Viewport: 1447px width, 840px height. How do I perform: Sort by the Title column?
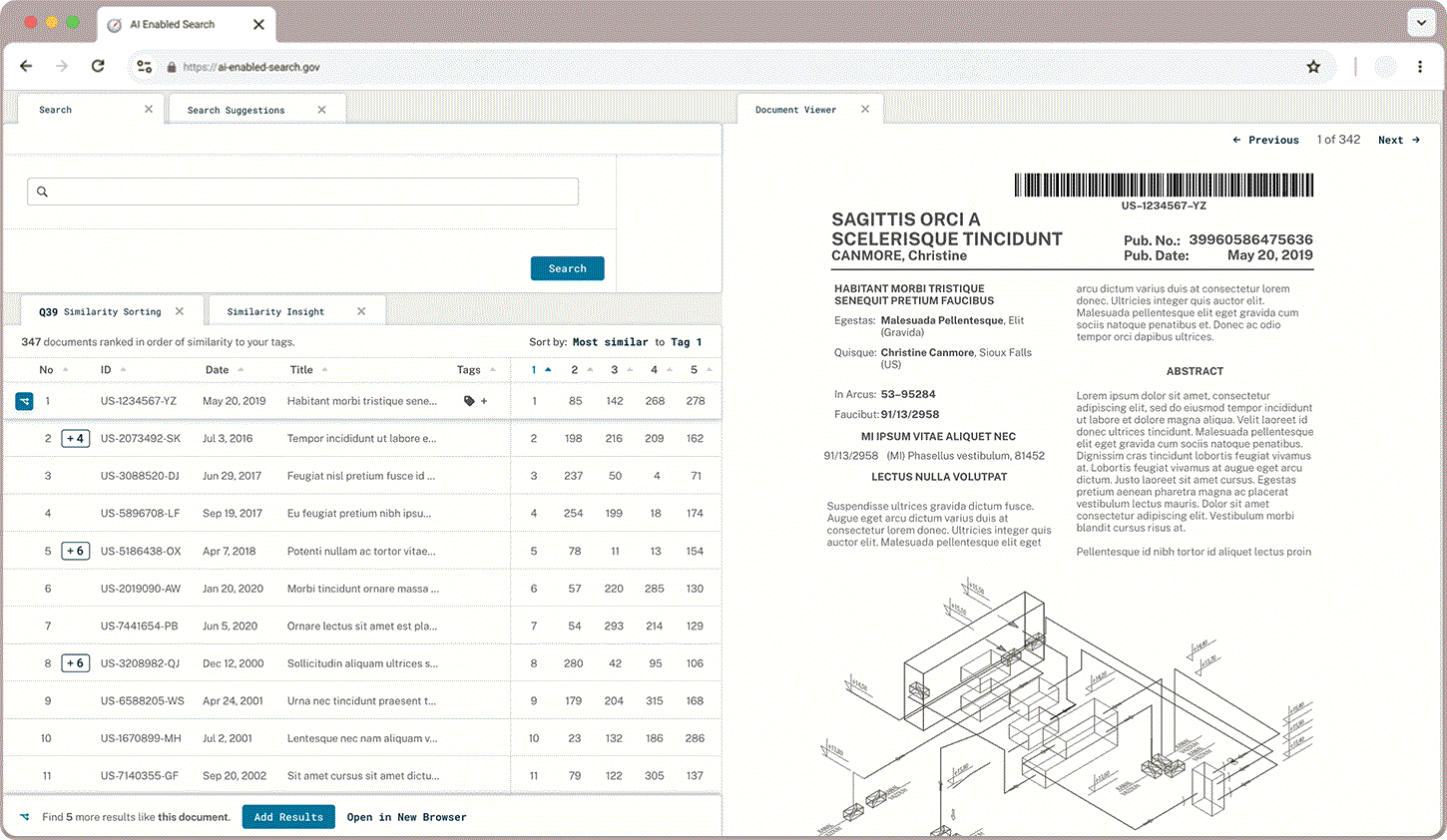[308, 370]
